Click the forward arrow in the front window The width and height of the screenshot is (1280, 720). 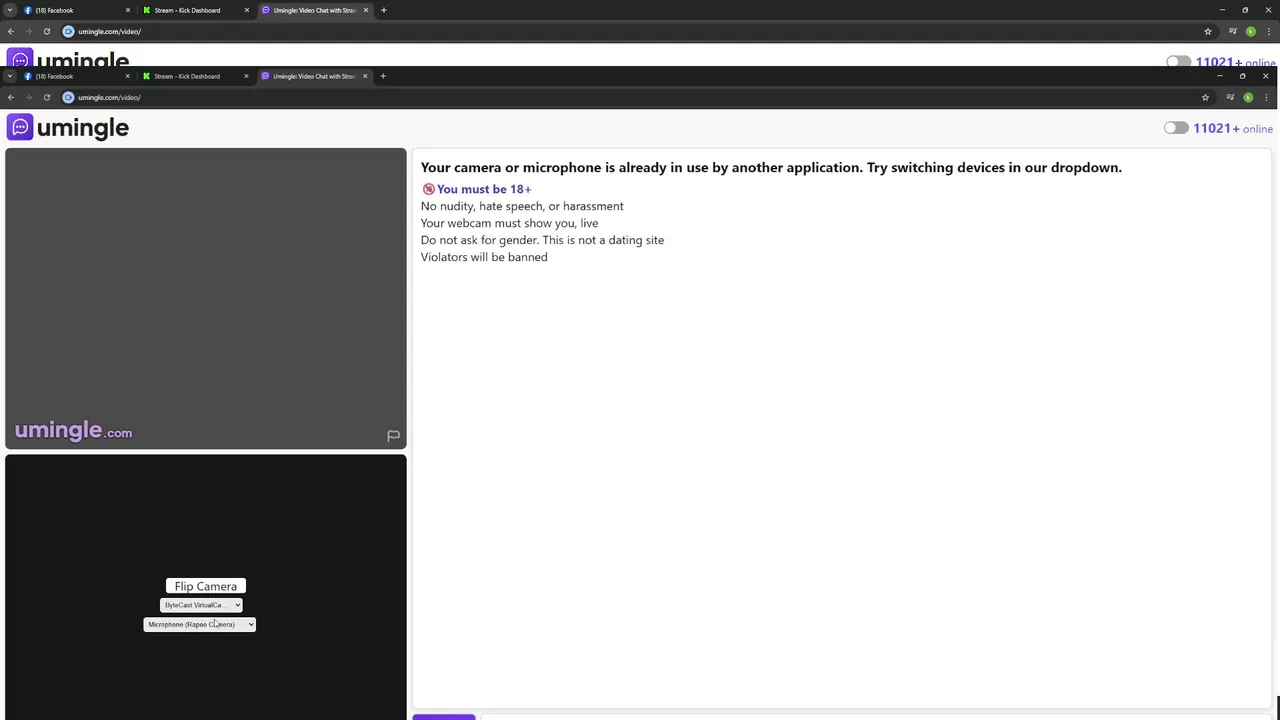pyautogui.click(x=28, y=97)
